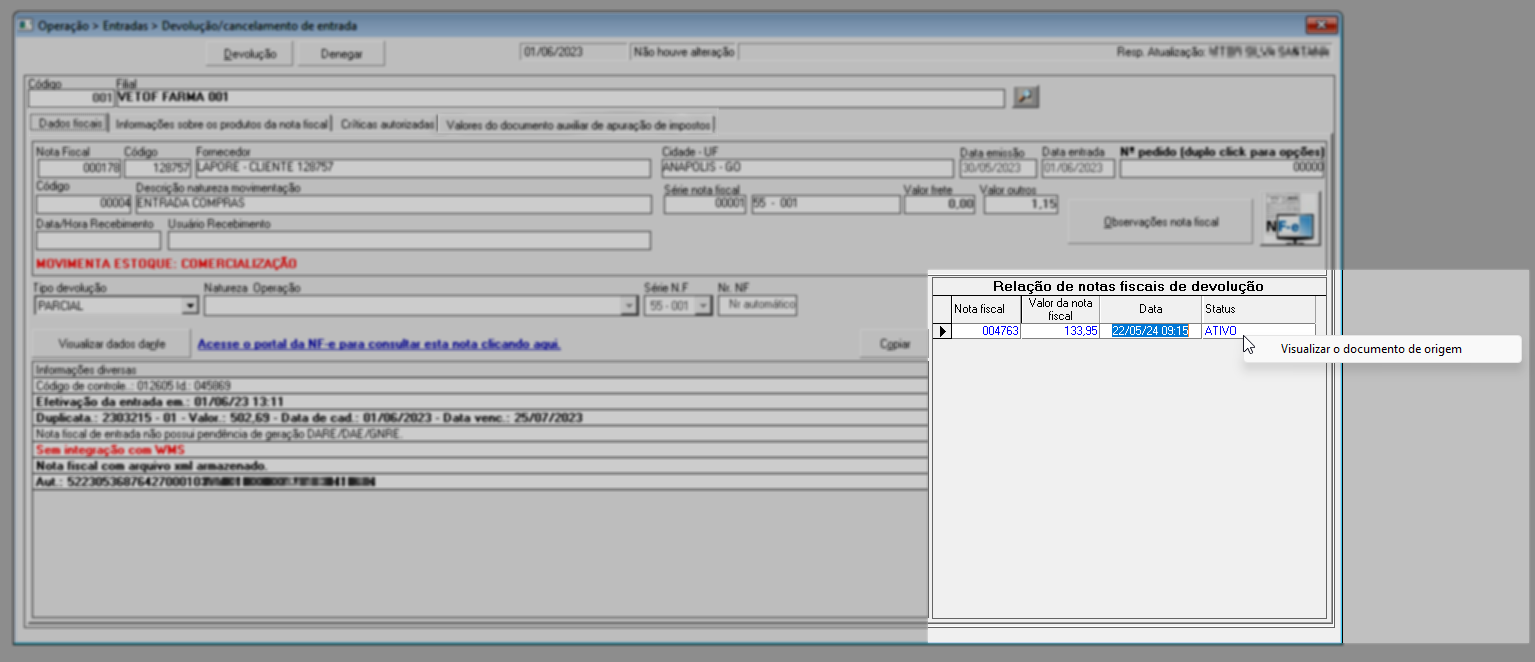Expand the Natureza Operação combo box

point(628,306)
